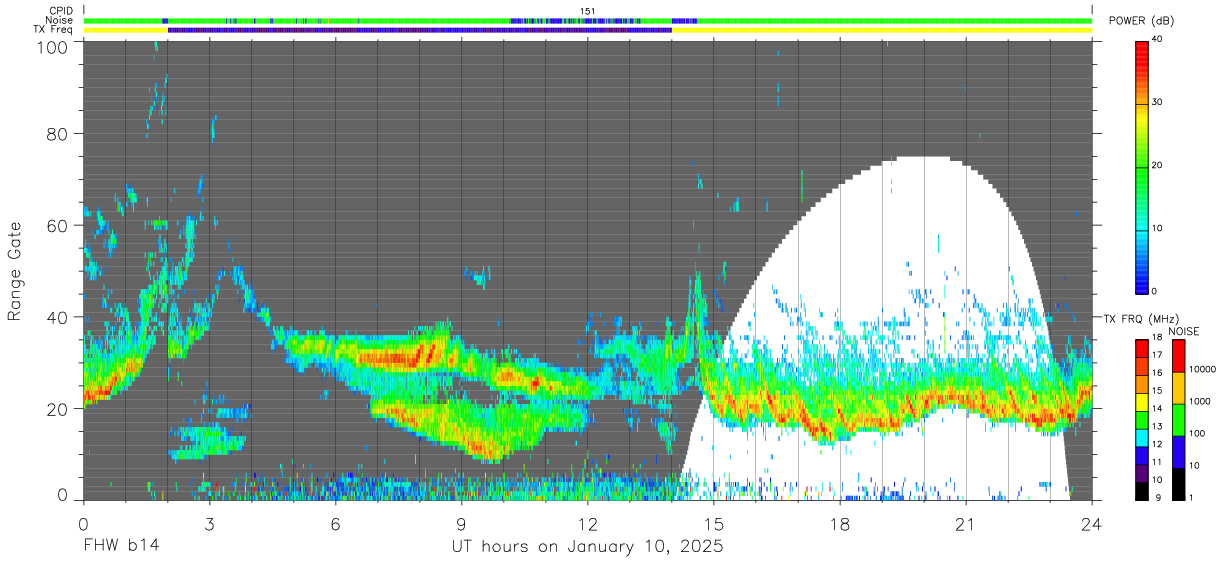Click the "40" label on the POWER scale

coord(1159,40)
